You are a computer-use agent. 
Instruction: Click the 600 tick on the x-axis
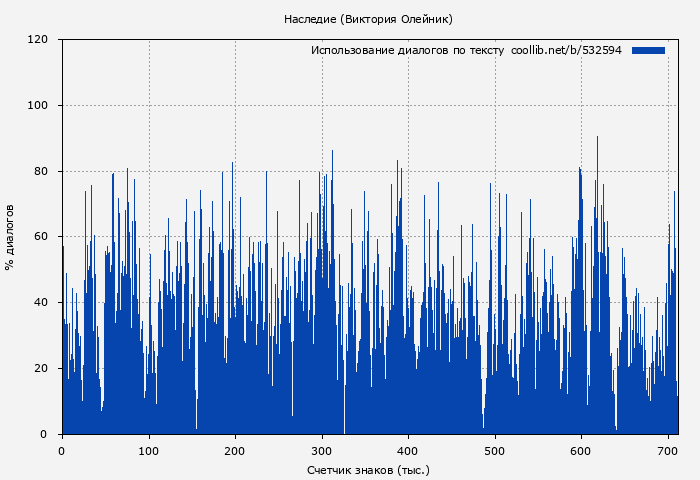[x=581, y=451]
